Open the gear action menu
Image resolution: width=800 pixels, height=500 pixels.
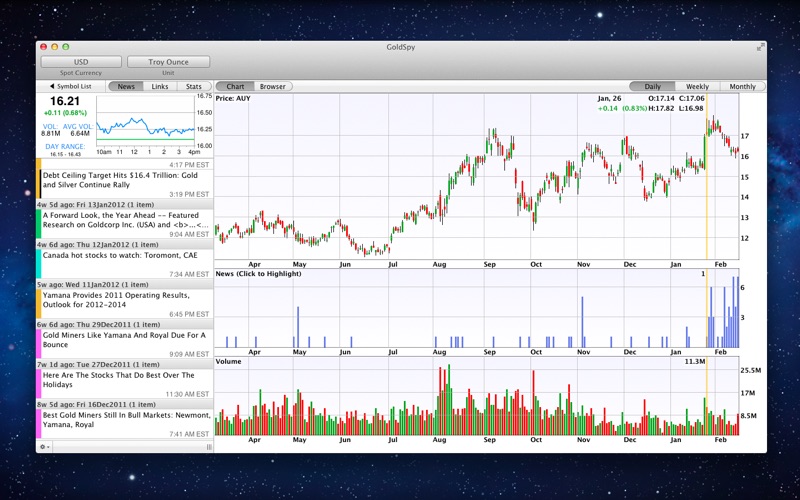click(x=44, y=447)
